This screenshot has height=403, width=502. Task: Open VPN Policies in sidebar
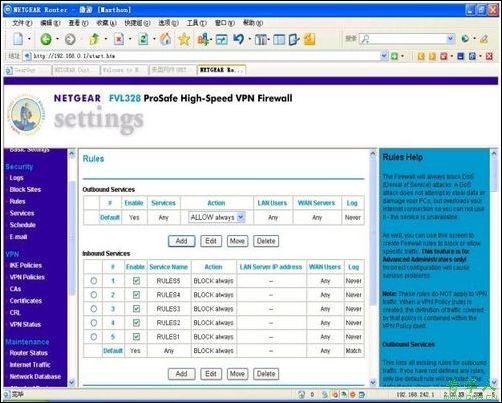27,277
